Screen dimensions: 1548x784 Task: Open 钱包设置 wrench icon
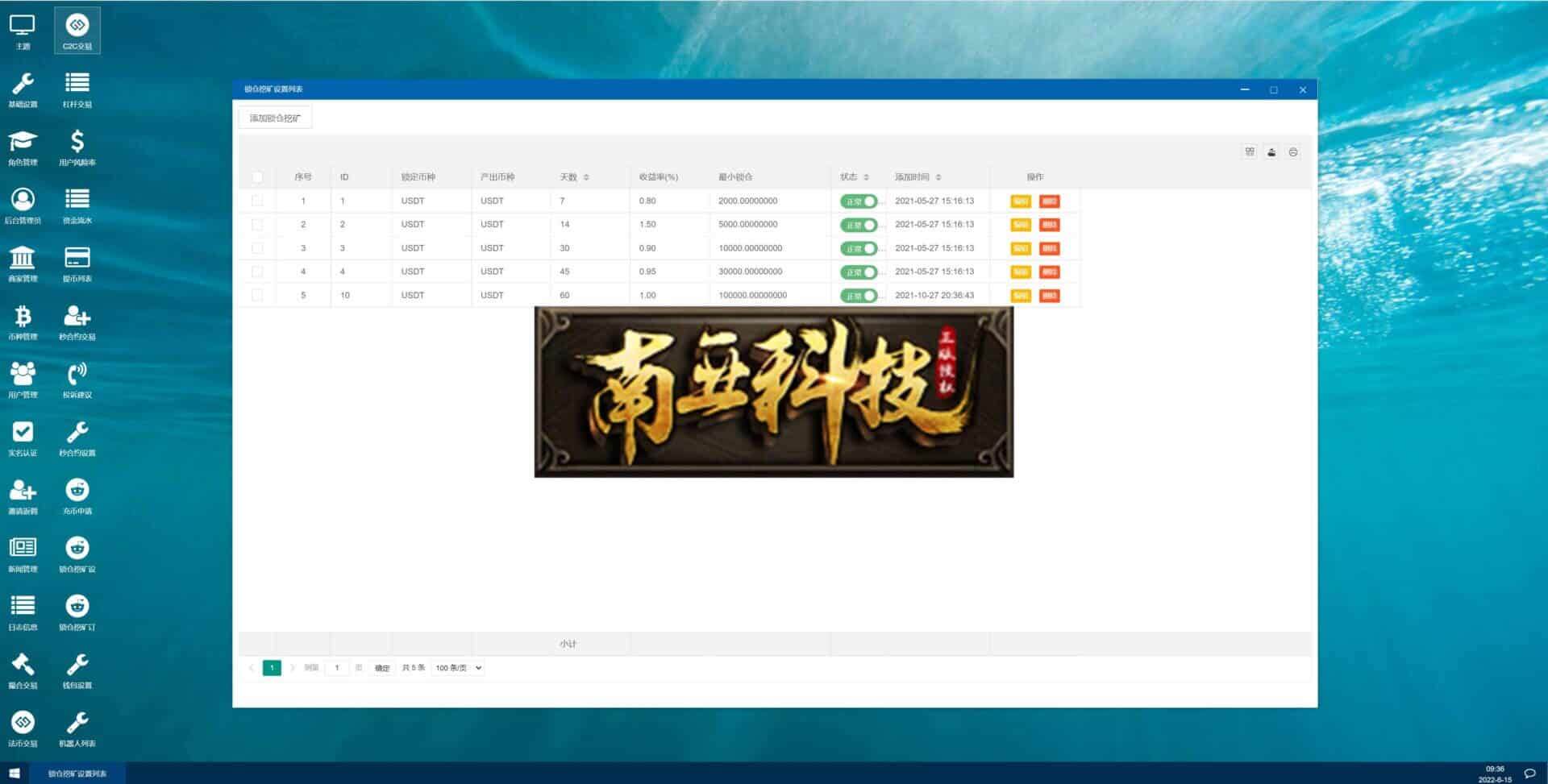[77, 670]
